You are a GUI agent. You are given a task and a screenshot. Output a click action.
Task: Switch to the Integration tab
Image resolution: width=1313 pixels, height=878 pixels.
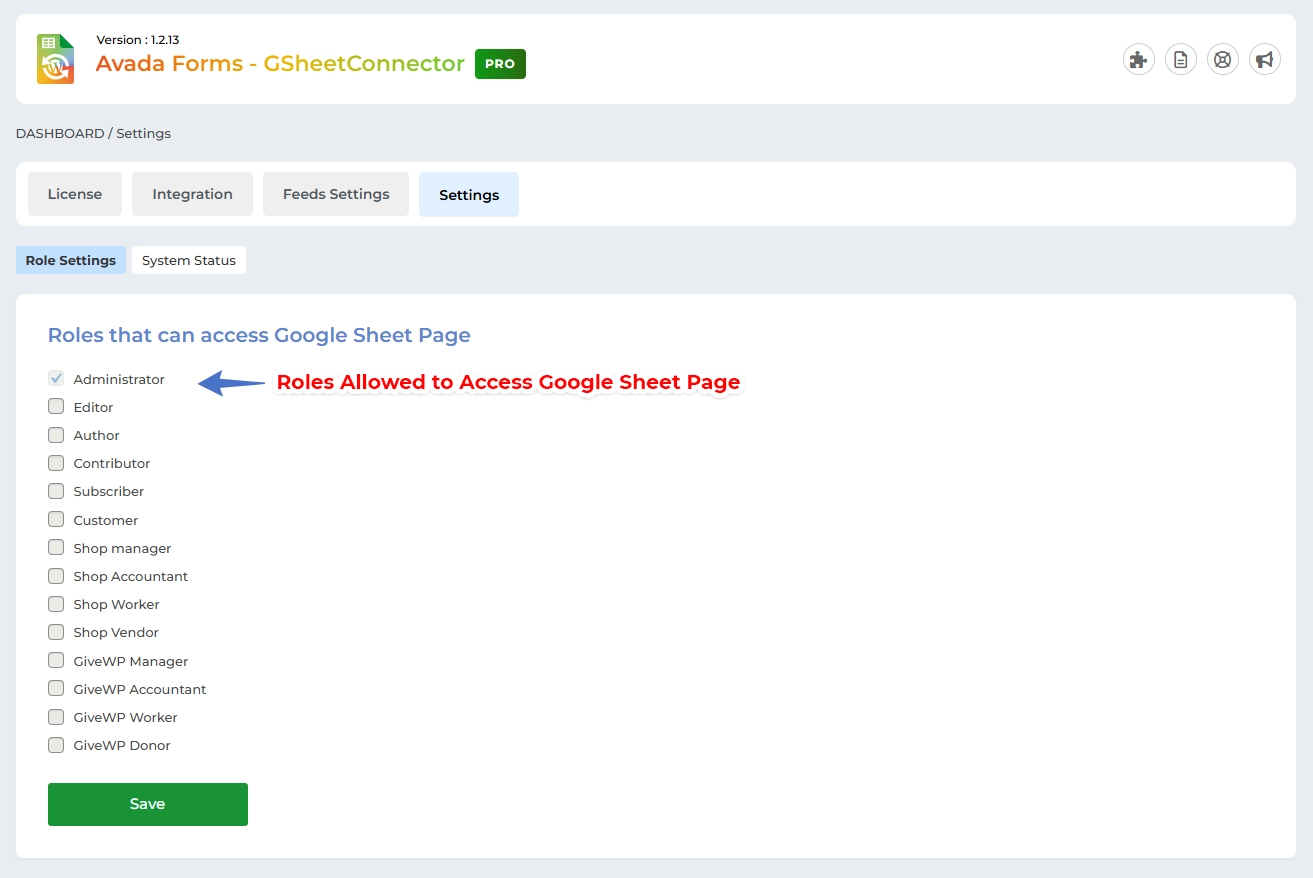click(192, 194)
